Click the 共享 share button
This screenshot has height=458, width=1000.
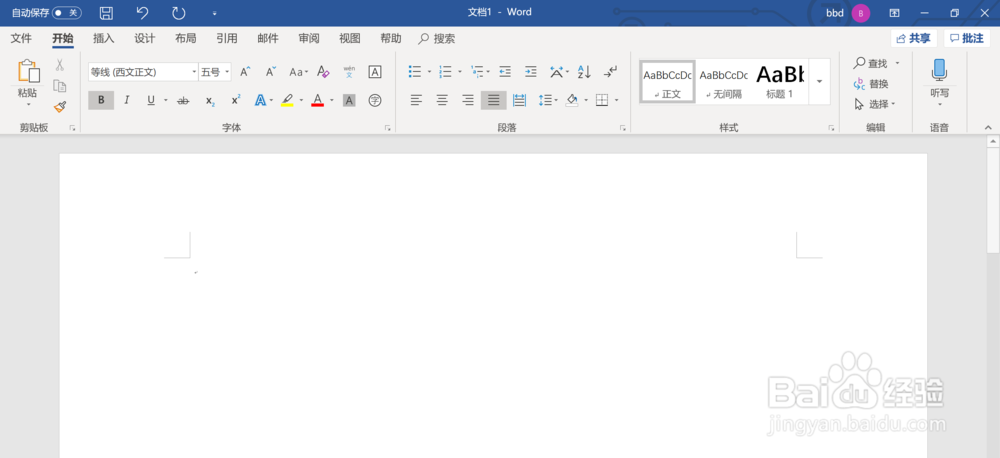(x=913, y=38)
